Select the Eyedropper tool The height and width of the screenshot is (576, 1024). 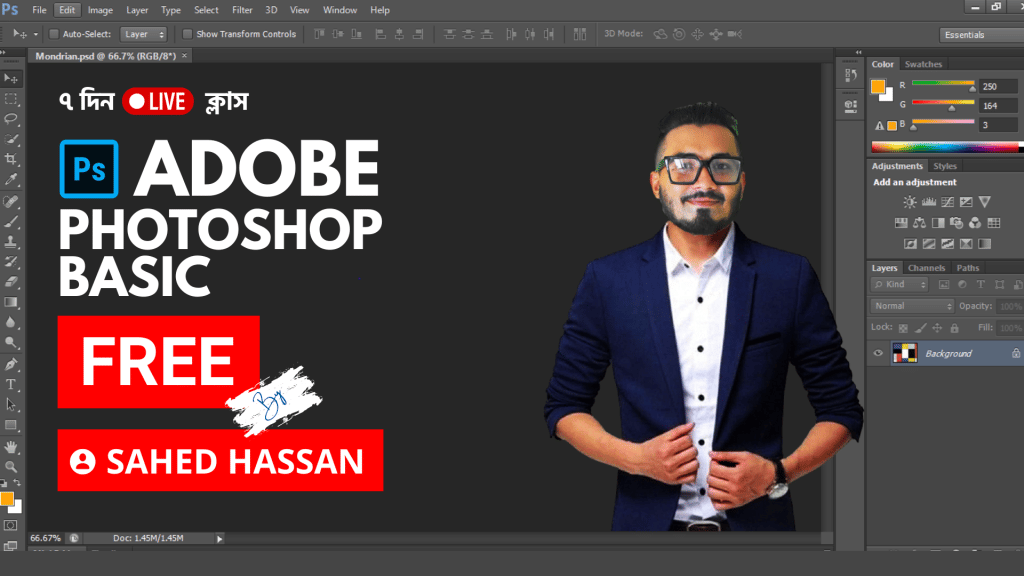pyautogui.click(x=11, y=180)
